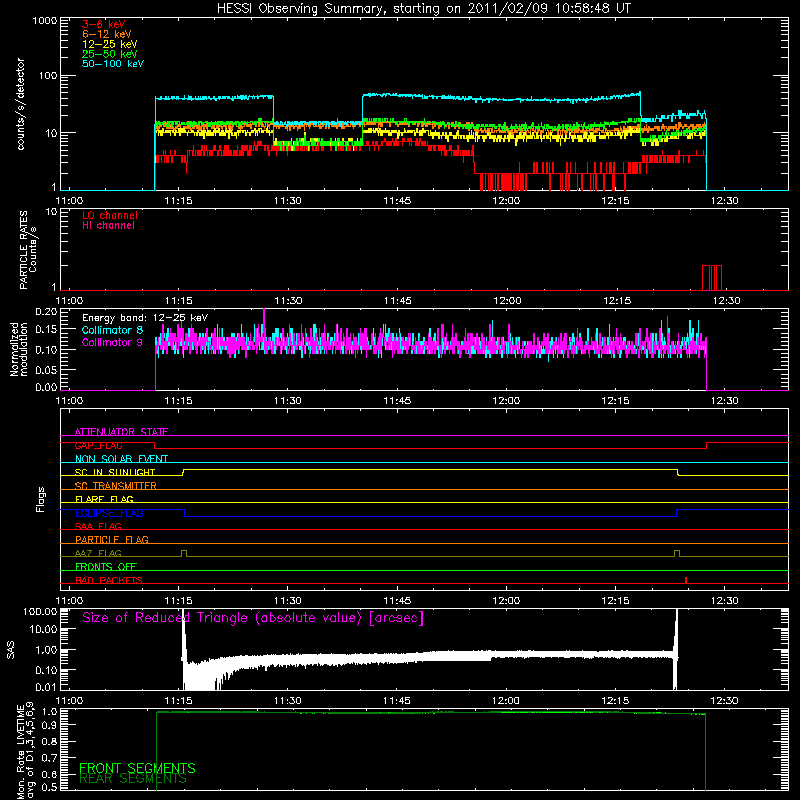The image size is (800, 800).
Task: Click the cyan 50-100 keV legend label
Action: click(113, 64)
